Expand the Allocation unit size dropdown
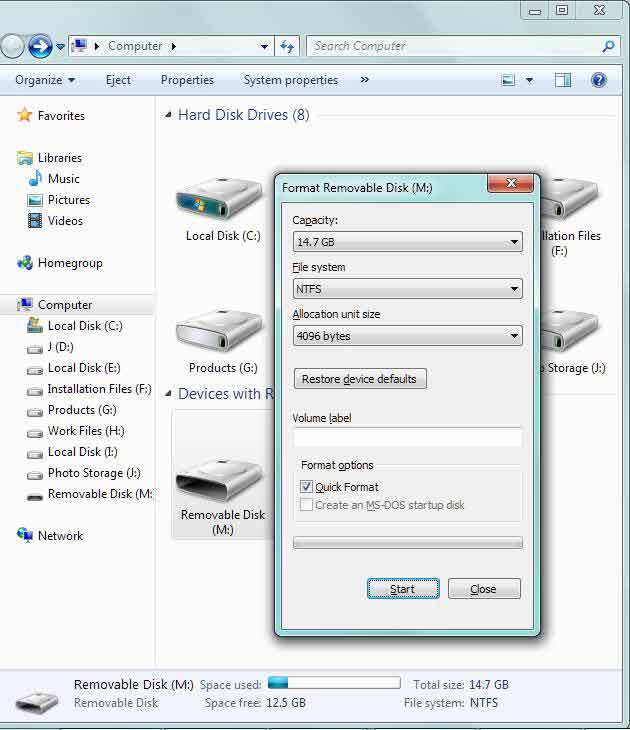The width and height of the screenshot is (630, 730). [x=407, y=336]
